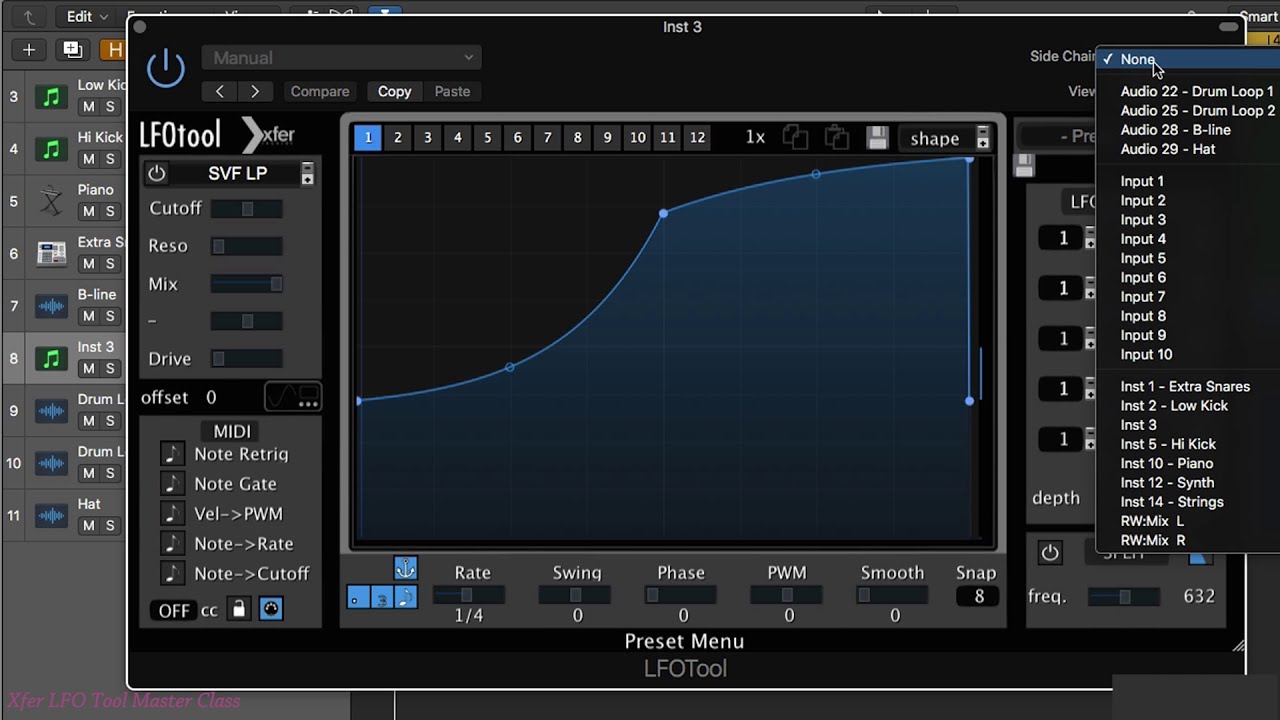This screenshot has width=1280, height=720.
Task: Select the triplet rate mode button
Action: coord(381,598)
